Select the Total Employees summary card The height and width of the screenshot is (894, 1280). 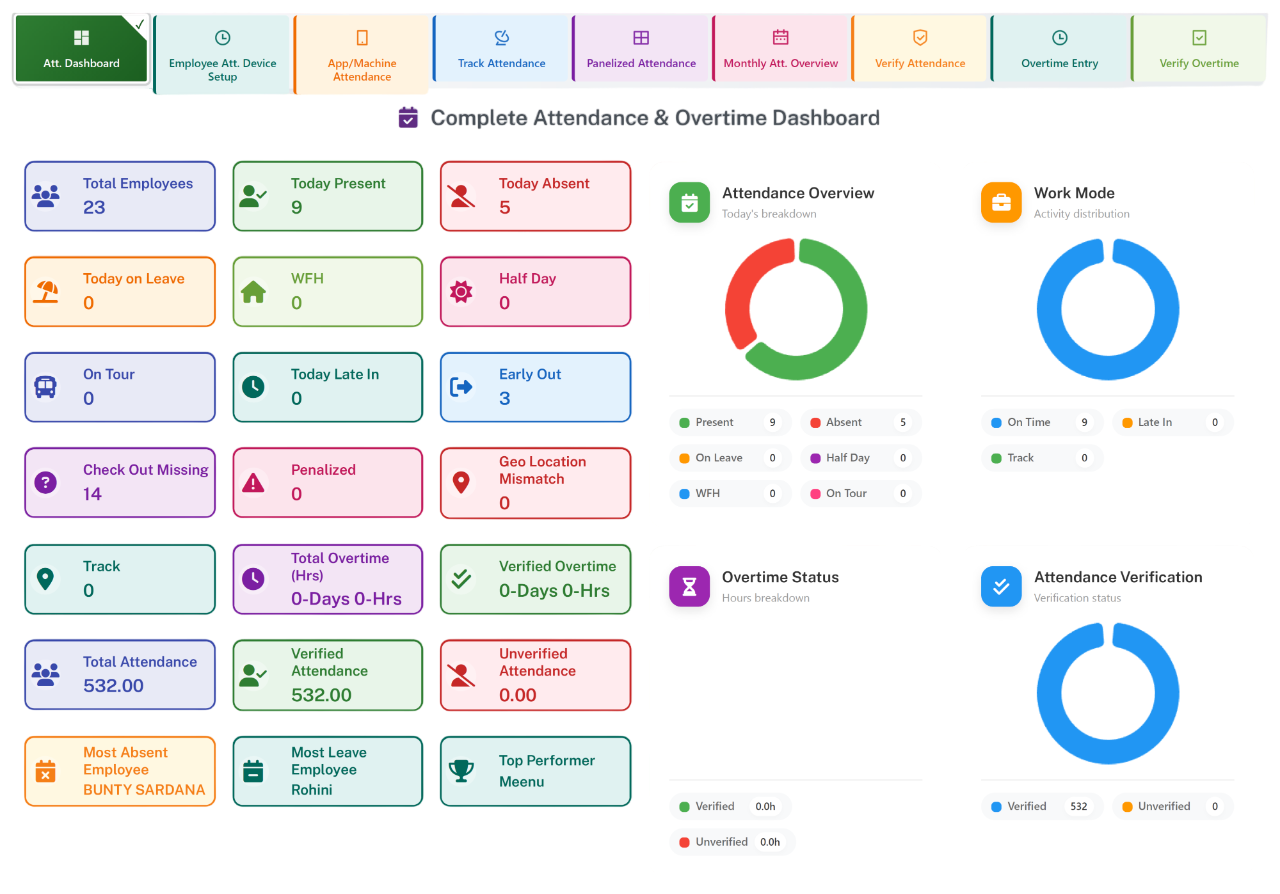tap(119, 196)
